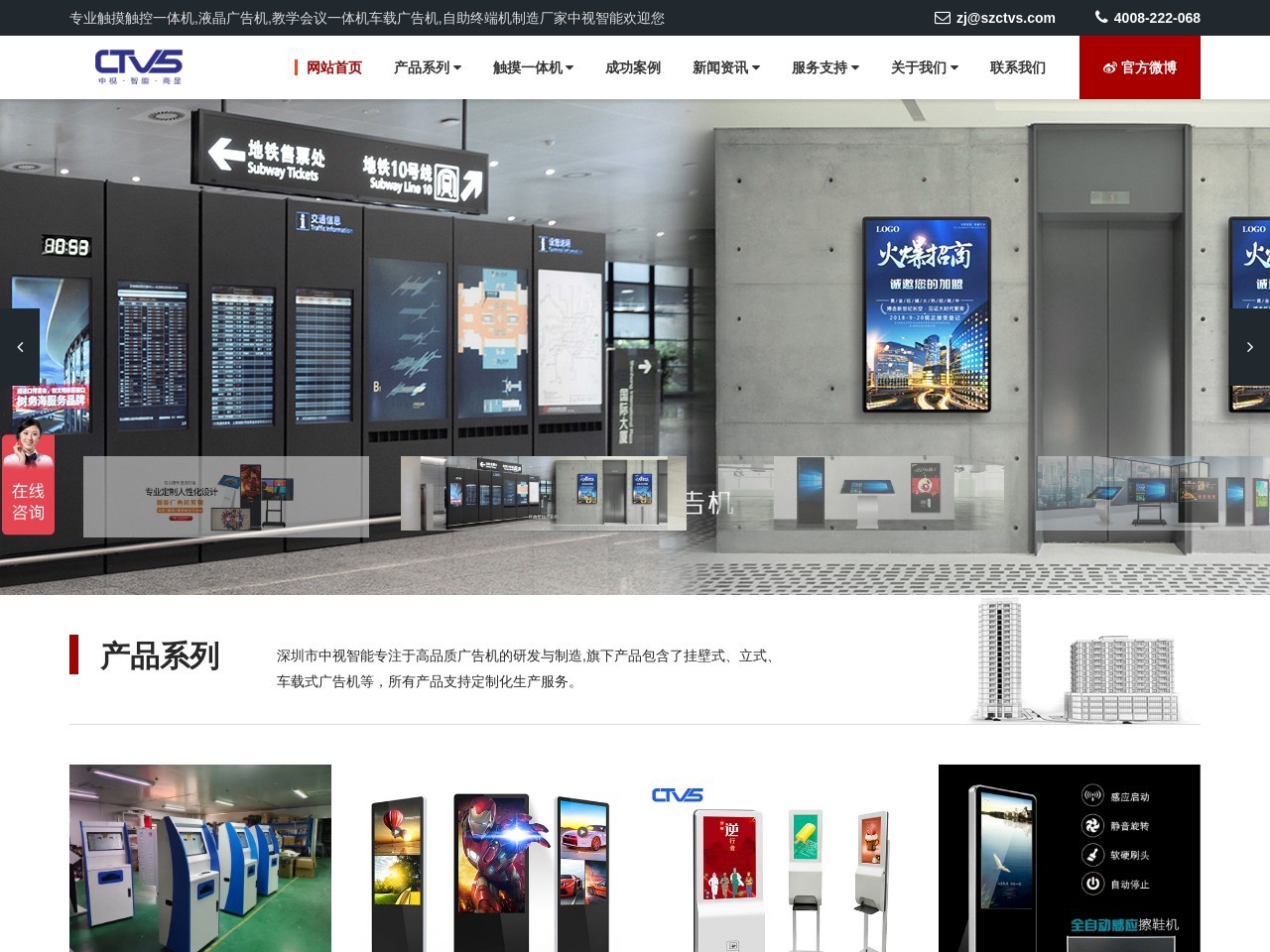Click the 产品系列 section heading
Viewport: 1270px width, 952px height.
160,655
